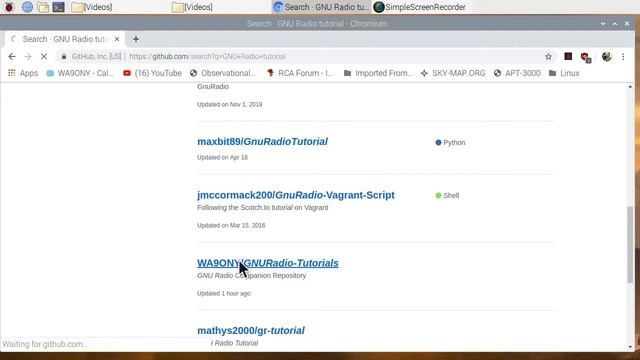The image size is (640, 360).
Task: Click scrollbar down arrow
Action: pos(631,347)
